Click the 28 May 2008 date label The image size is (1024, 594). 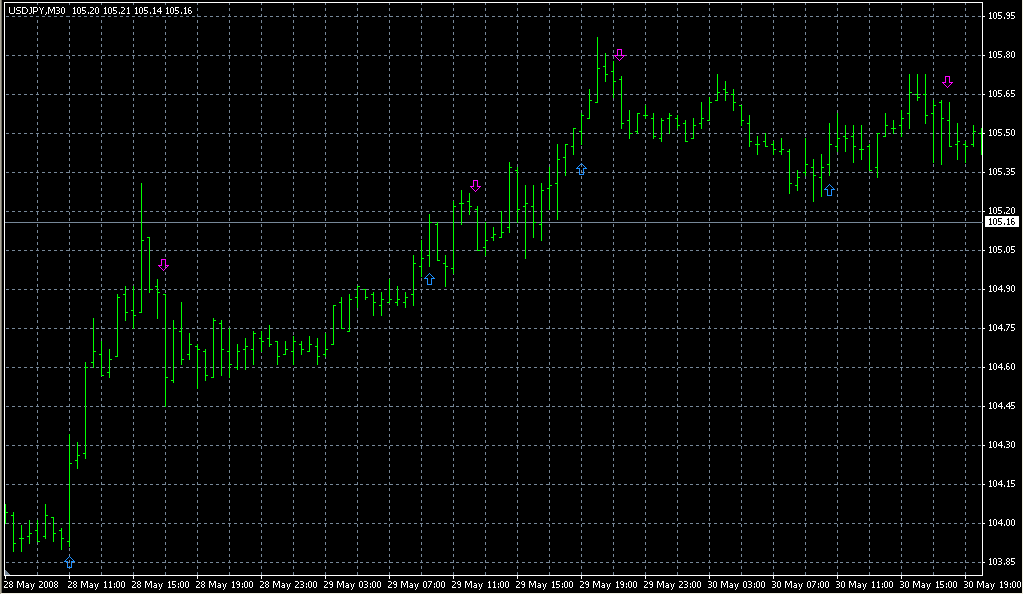tap(31, 585)
